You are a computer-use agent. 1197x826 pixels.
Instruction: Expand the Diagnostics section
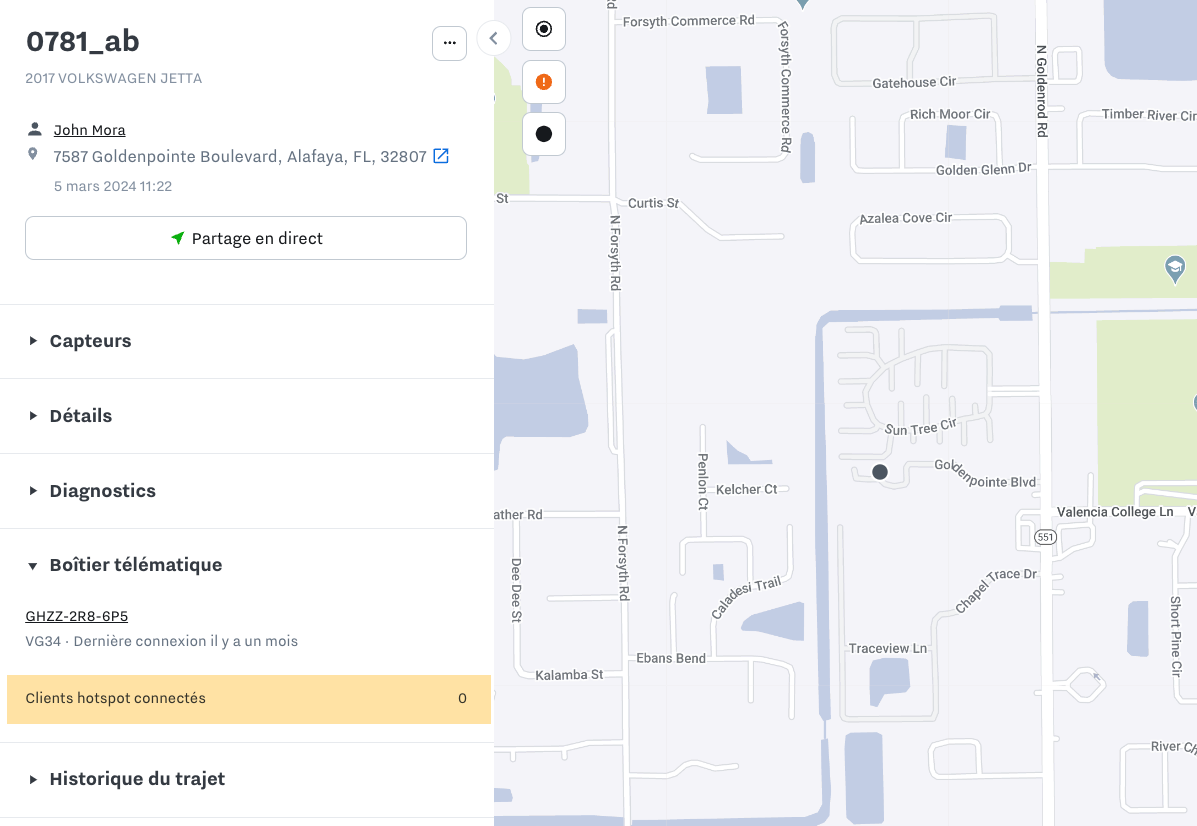pos(102,491)
